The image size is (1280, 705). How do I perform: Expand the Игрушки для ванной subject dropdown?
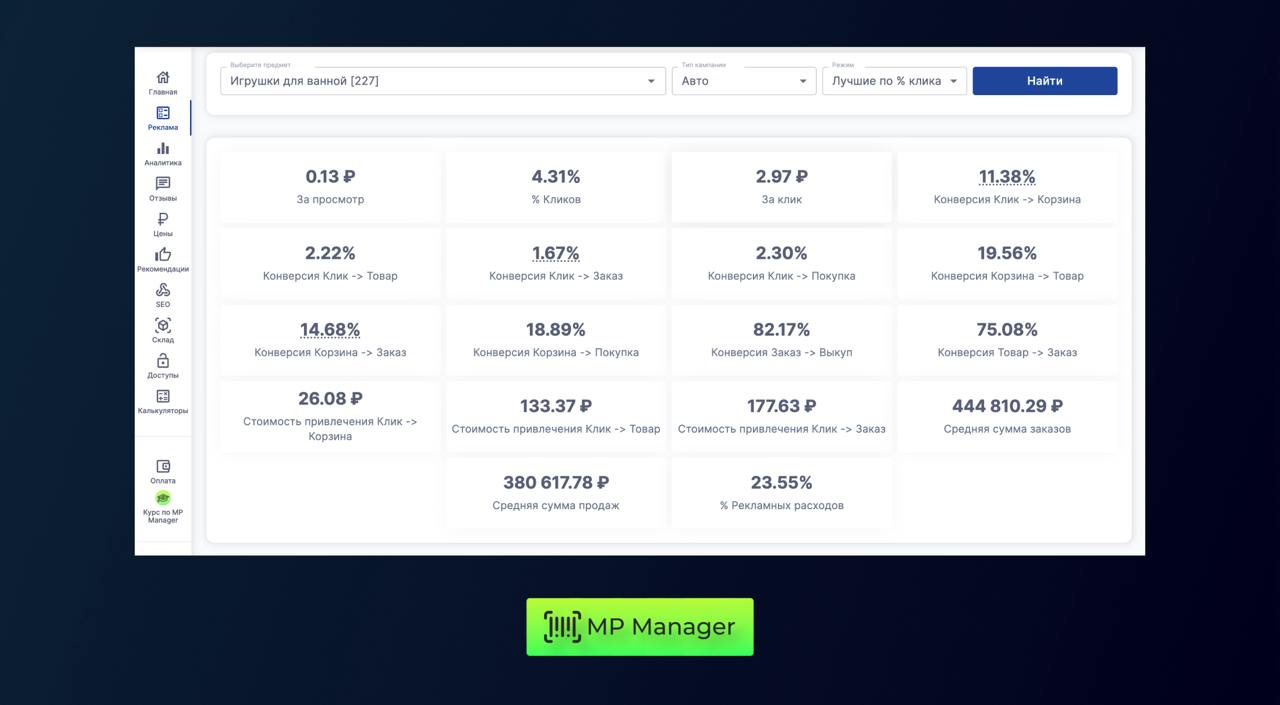[650, 81]
